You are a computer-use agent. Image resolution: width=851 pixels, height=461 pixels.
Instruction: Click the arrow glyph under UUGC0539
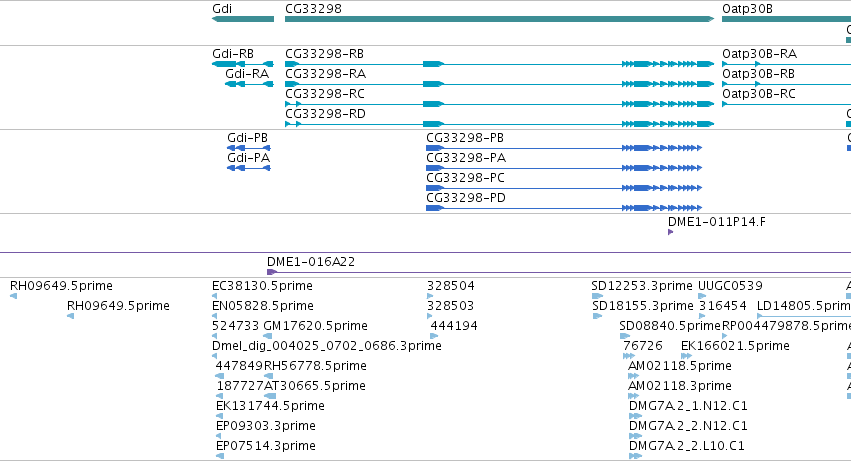[x=702, y=296]
